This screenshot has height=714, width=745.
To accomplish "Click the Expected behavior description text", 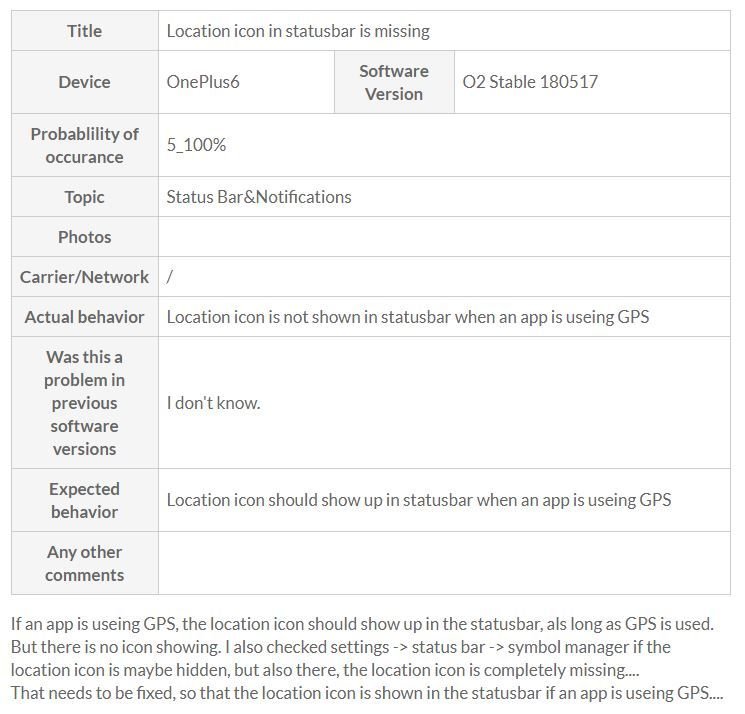I will (x=419, y=500).
